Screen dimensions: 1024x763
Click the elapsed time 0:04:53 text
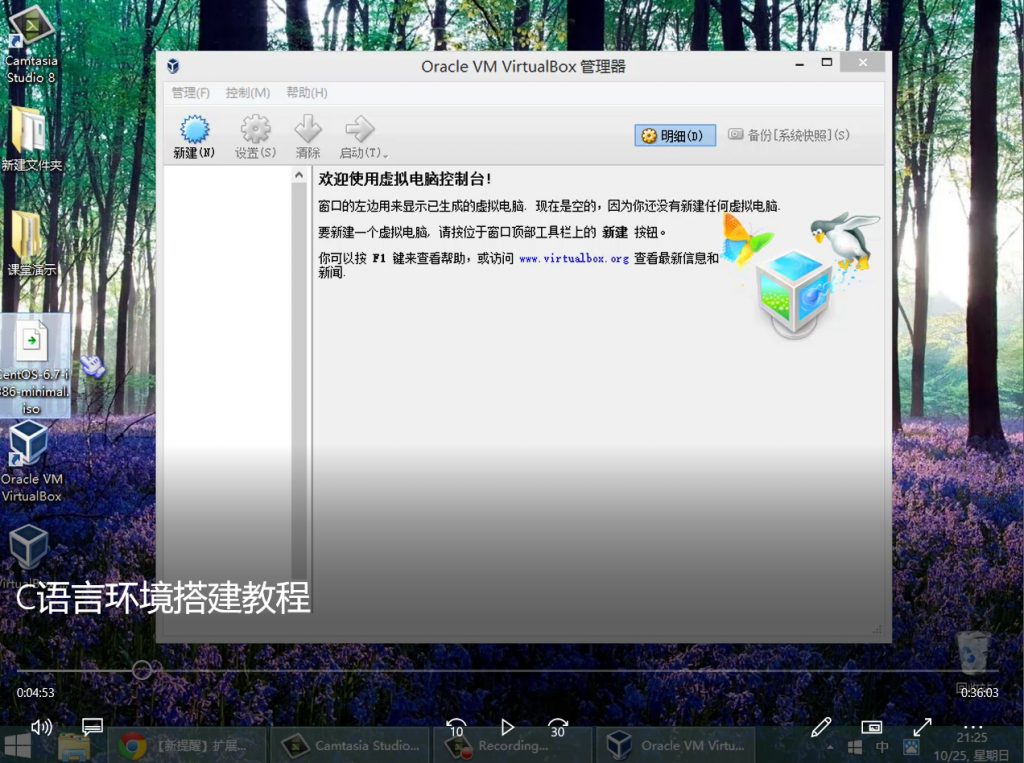pyautogui.click(x=35, y=692)
